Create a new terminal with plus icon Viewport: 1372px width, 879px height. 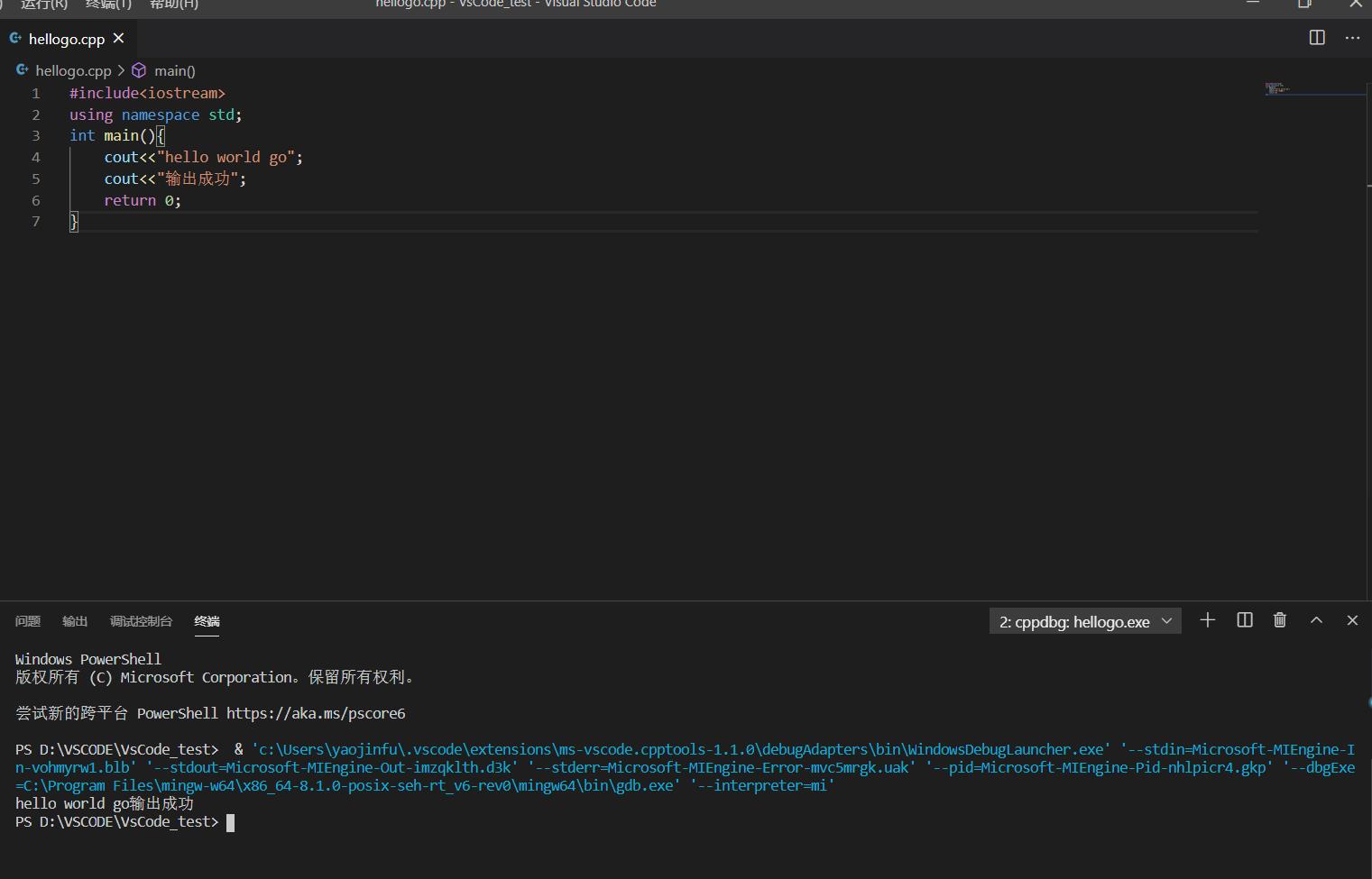point(1208,620)
